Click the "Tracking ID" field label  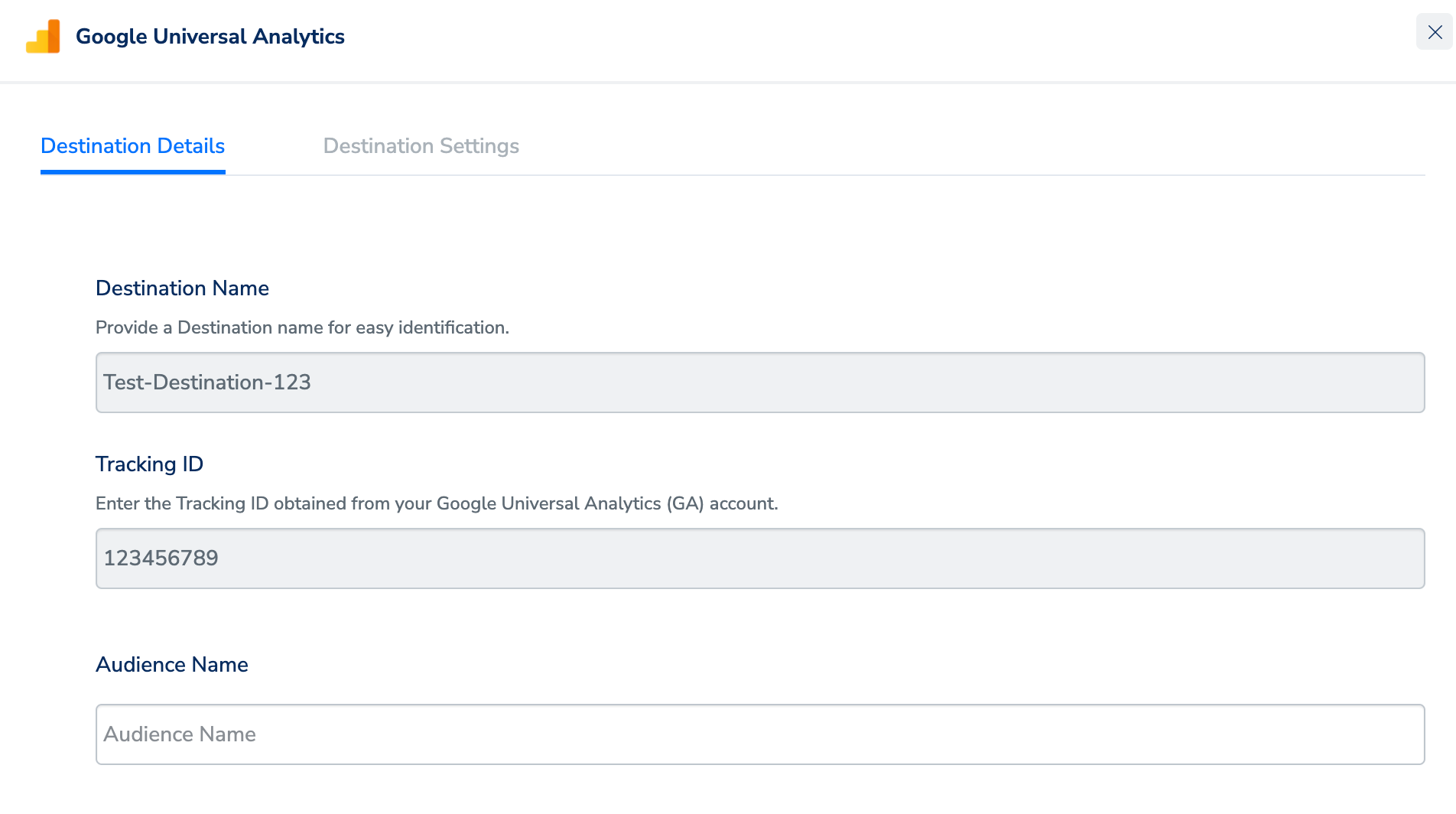tap(149, 464)
